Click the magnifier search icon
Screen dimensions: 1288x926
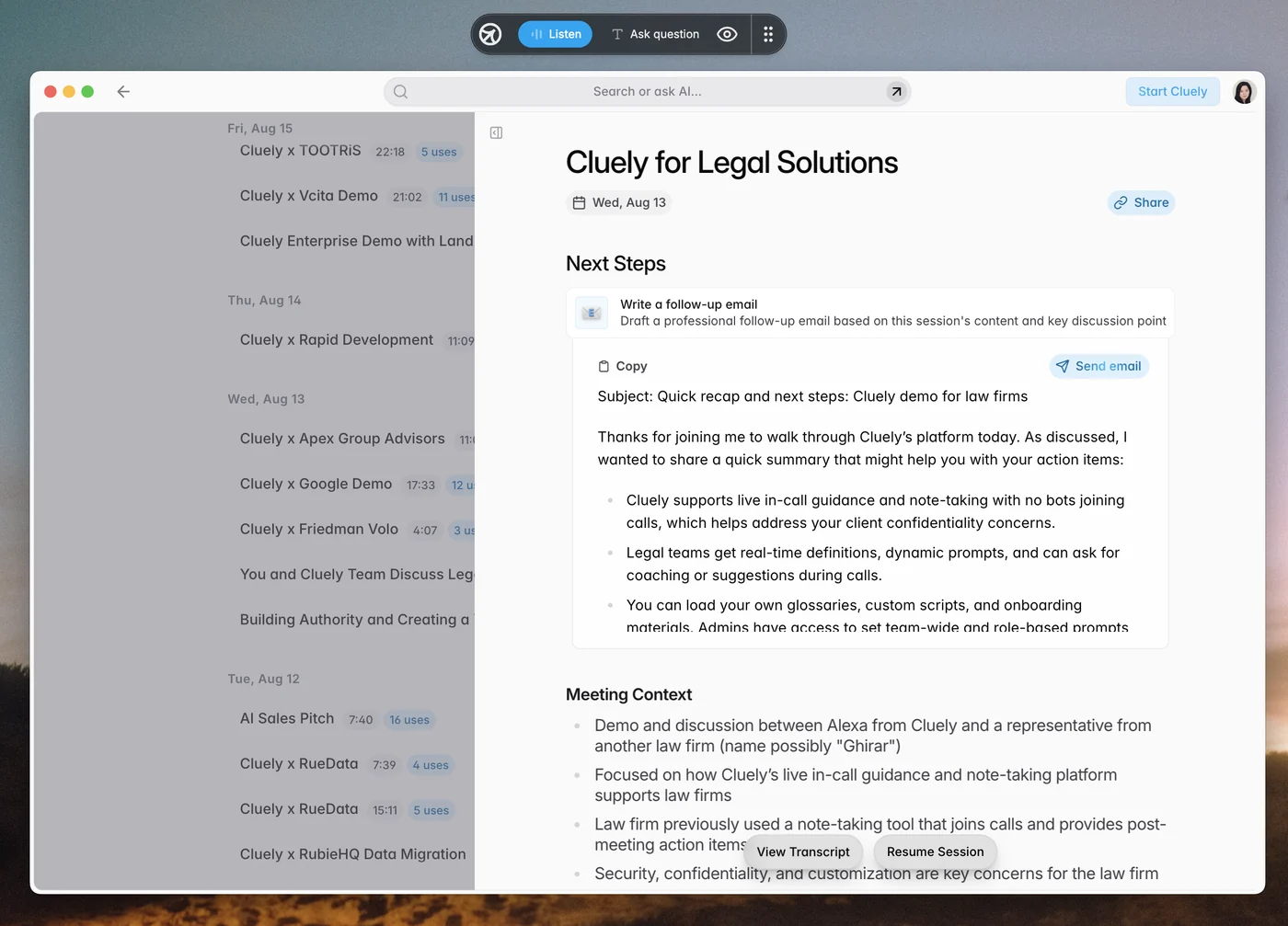point(400,91)
